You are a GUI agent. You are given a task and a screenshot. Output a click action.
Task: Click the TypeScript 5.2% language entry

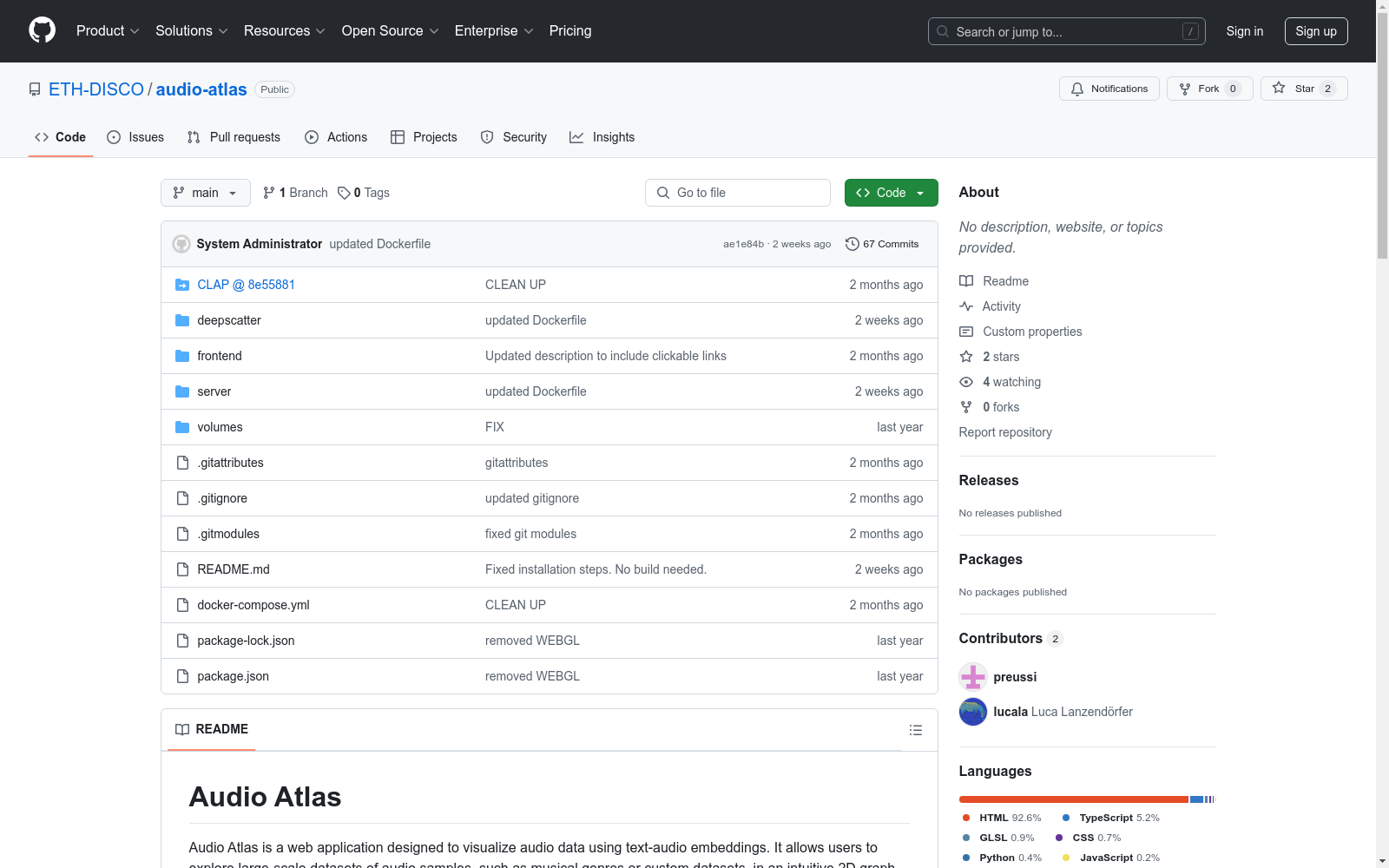click(1111, 818)
